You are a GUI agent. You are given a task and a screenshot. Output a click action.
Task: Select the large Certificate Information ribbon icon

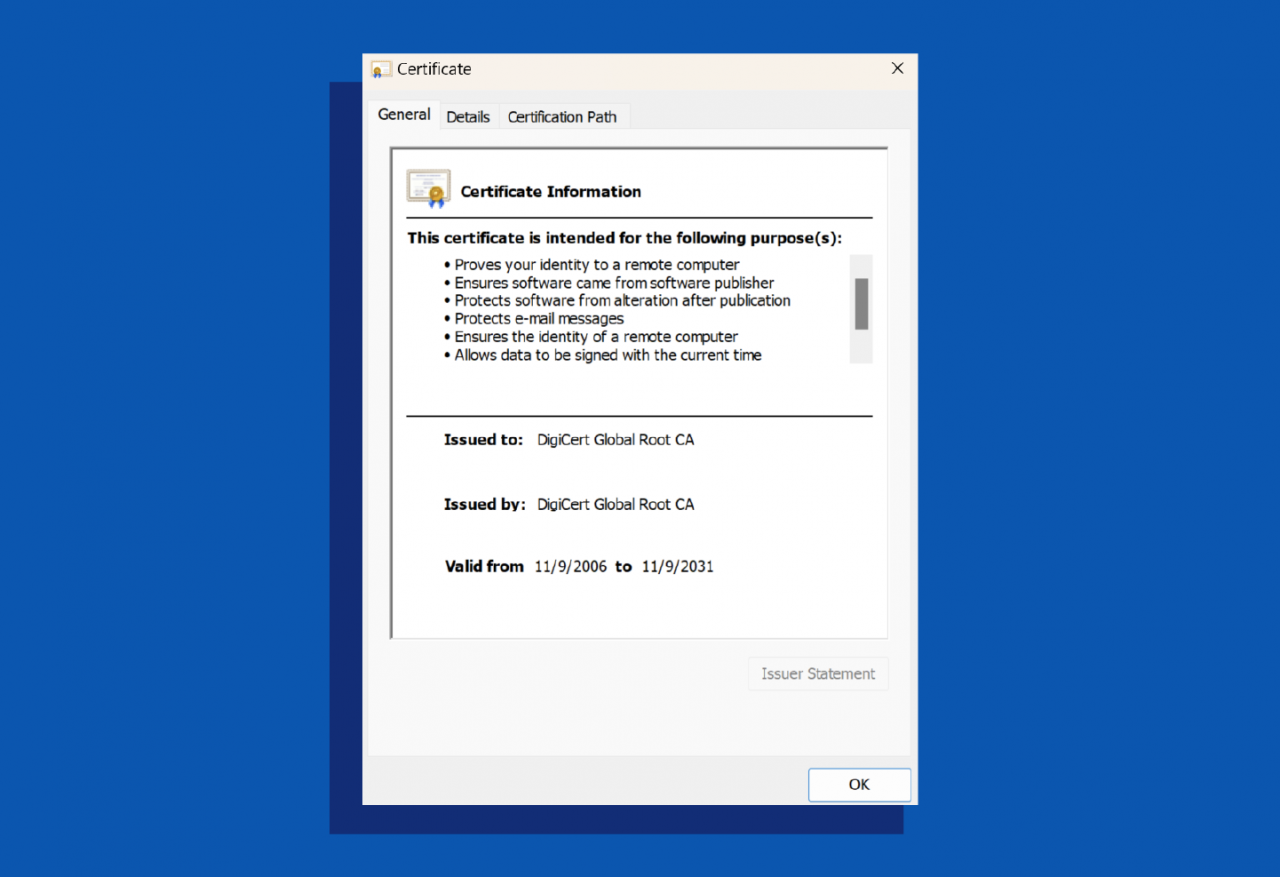(428, 188)
